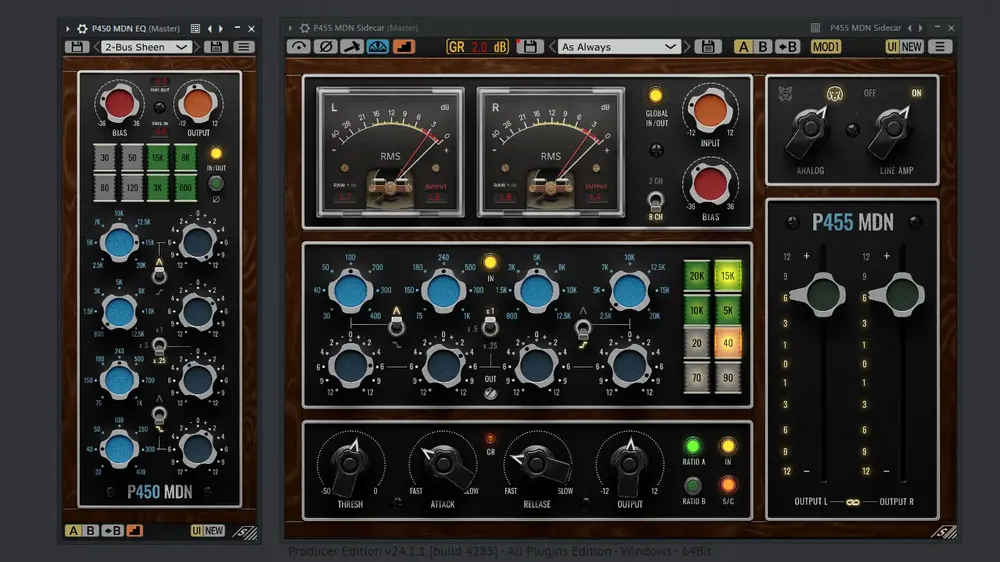Click the save preset icon right of As Always
1000x562 pixels.
click(708, 47)
